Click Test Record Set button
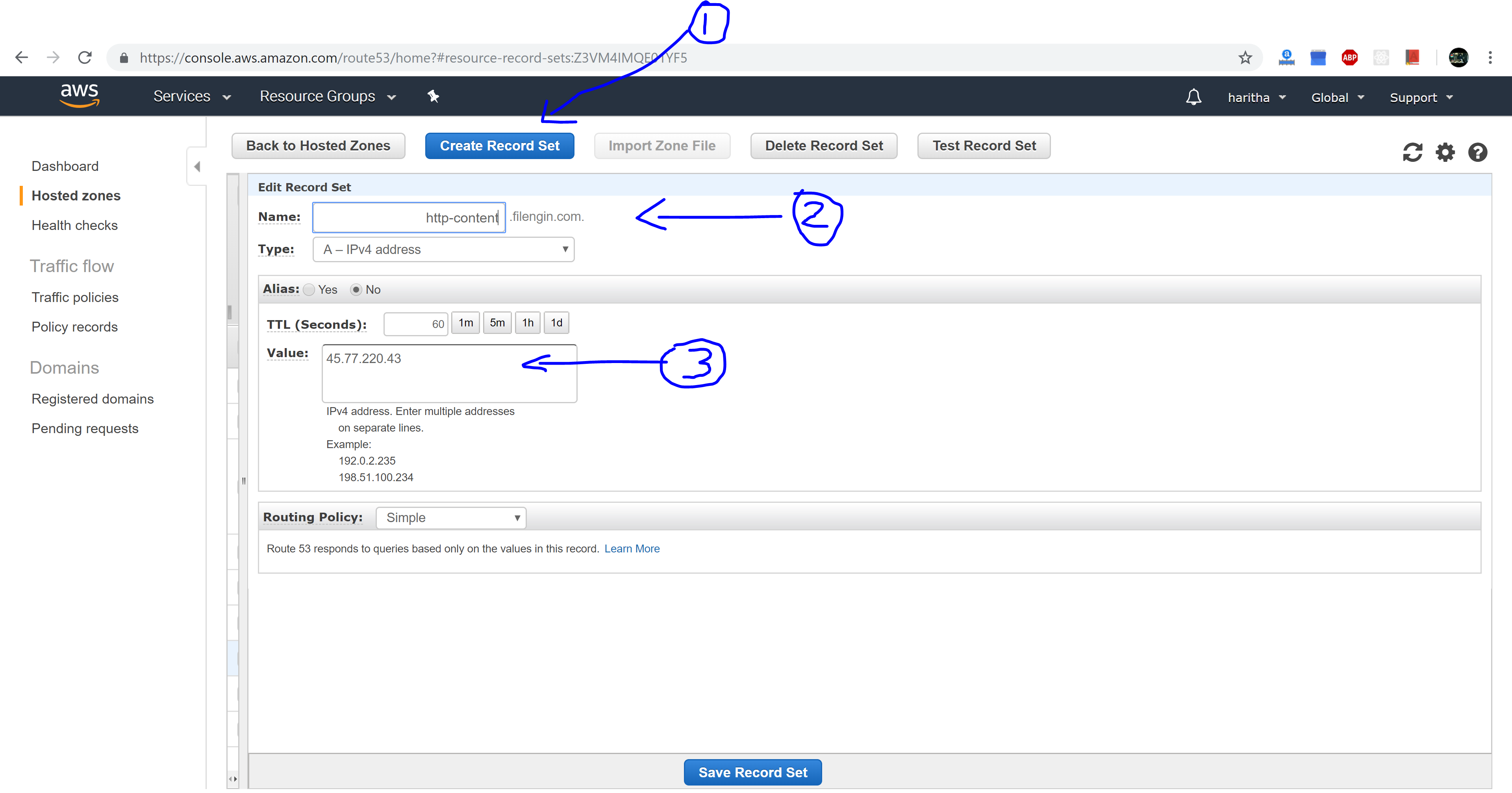 pyautogui.click(x=984, y=146)
